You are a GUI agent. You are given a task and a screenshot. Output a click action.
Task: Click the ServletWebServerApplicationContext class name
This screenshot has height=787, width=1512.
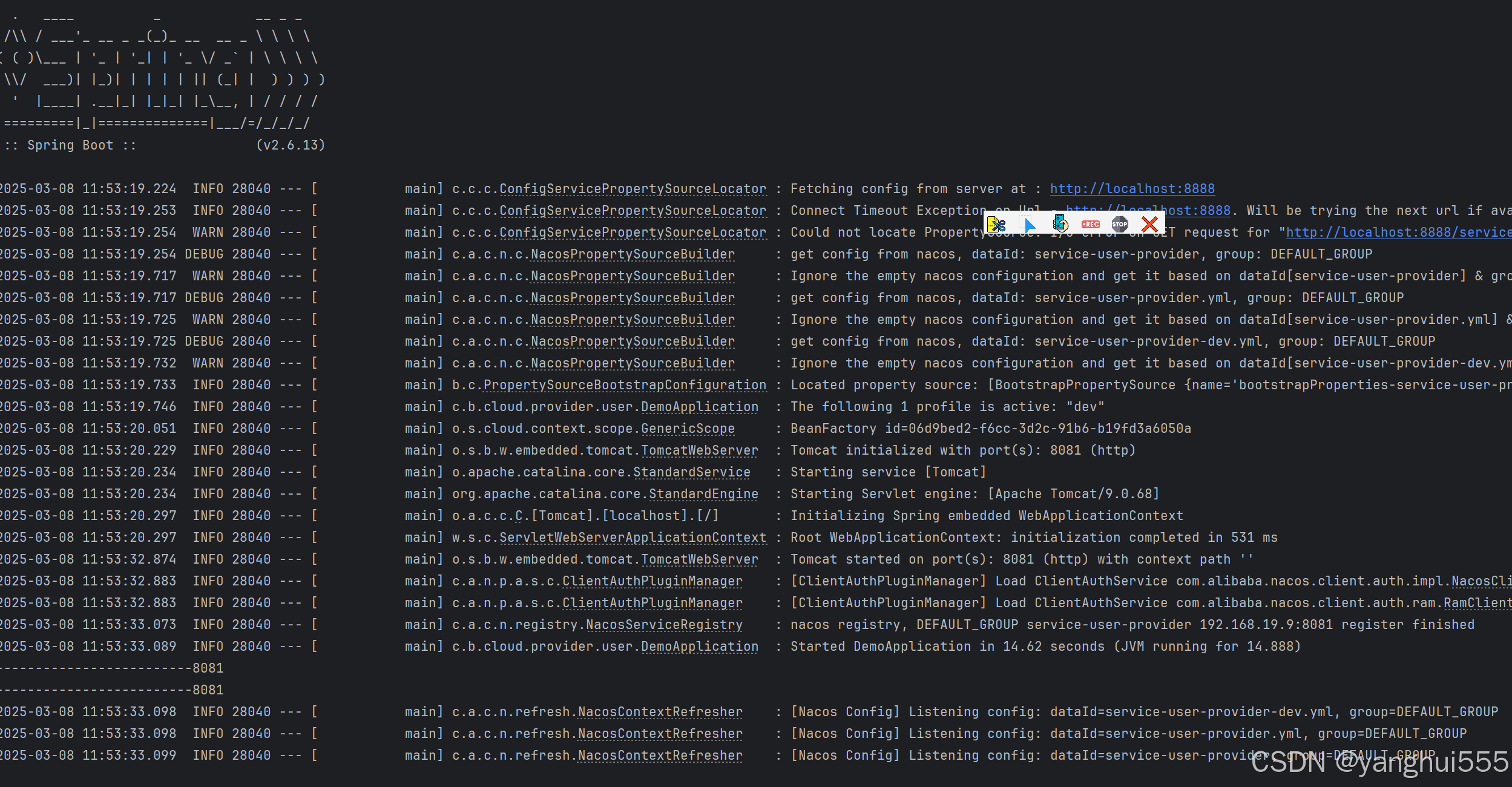633,538
